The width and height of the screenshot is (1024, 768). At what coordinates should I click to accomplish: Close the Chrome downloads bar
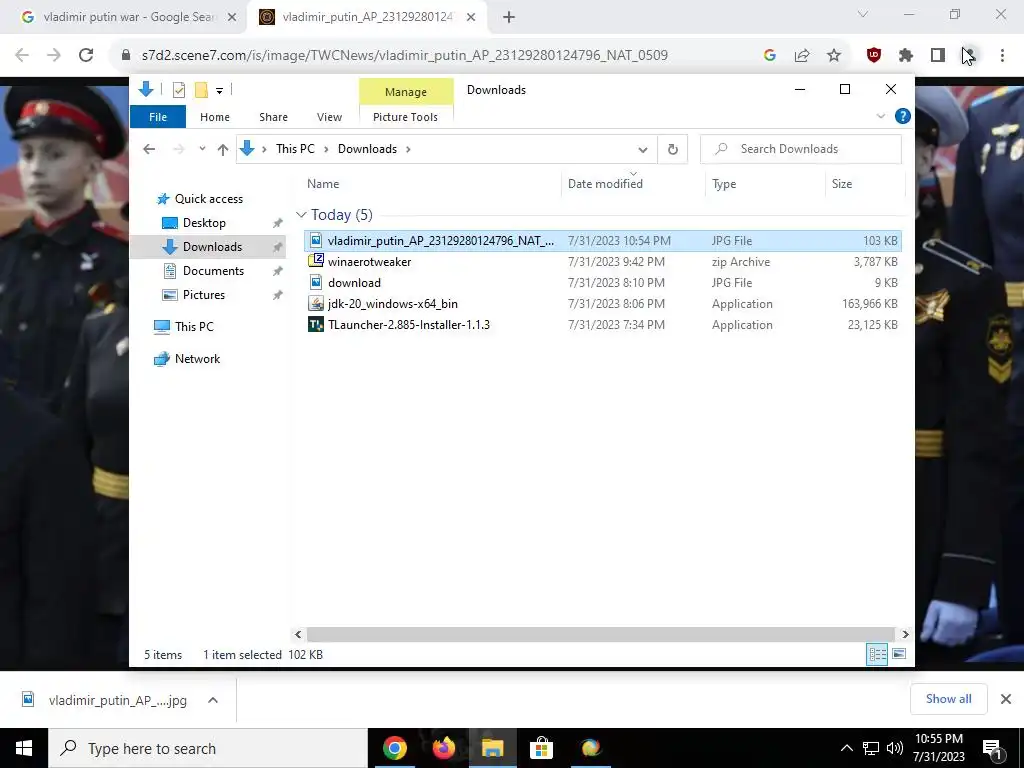coord(1006,699)
